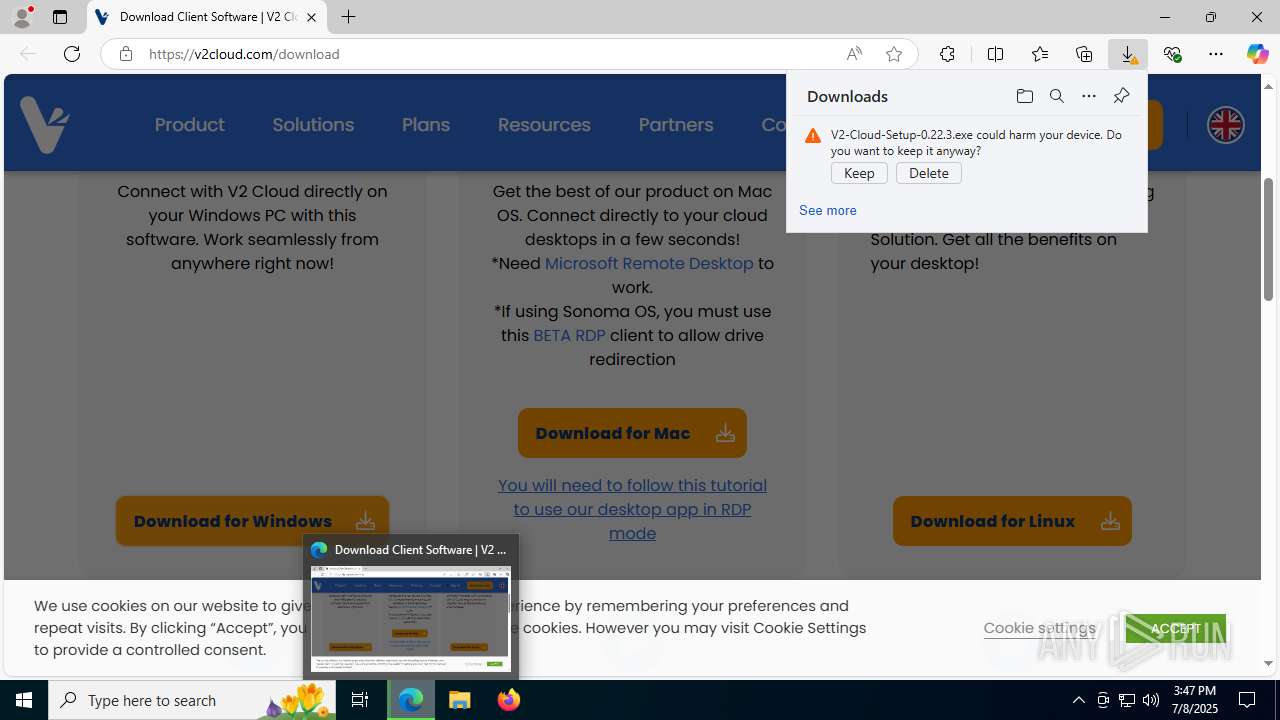Image resolution: width=1280 pixels, height=720 pixels.
Task: Click the Edge window preview thumbnail
Action: coord(411,618)
